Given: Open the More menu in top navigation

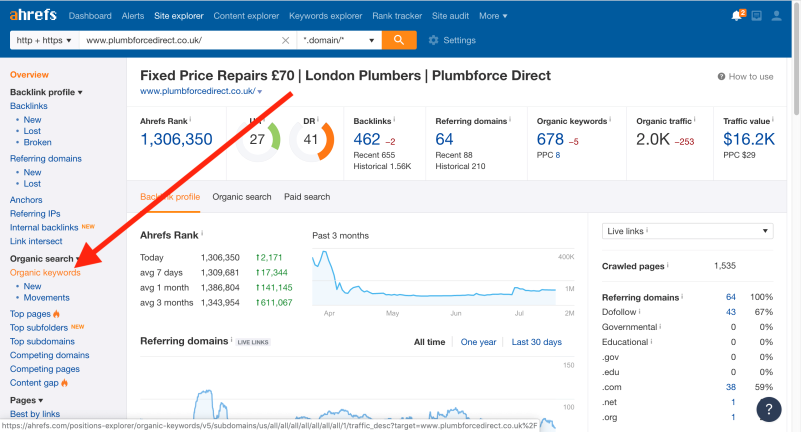Looking at the screenshot, I should (x=493, y=16).
